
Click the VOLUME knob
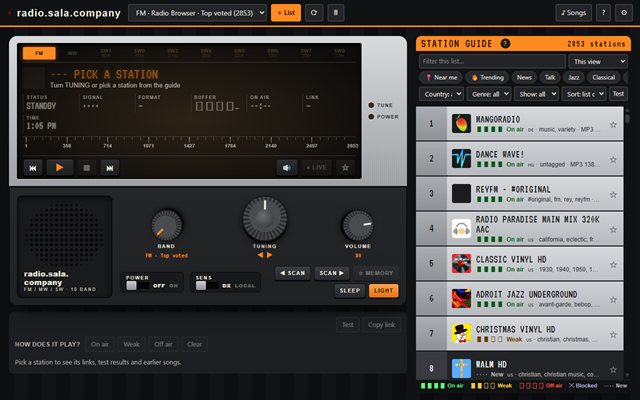pyautogui.click(x=358, y=225)
